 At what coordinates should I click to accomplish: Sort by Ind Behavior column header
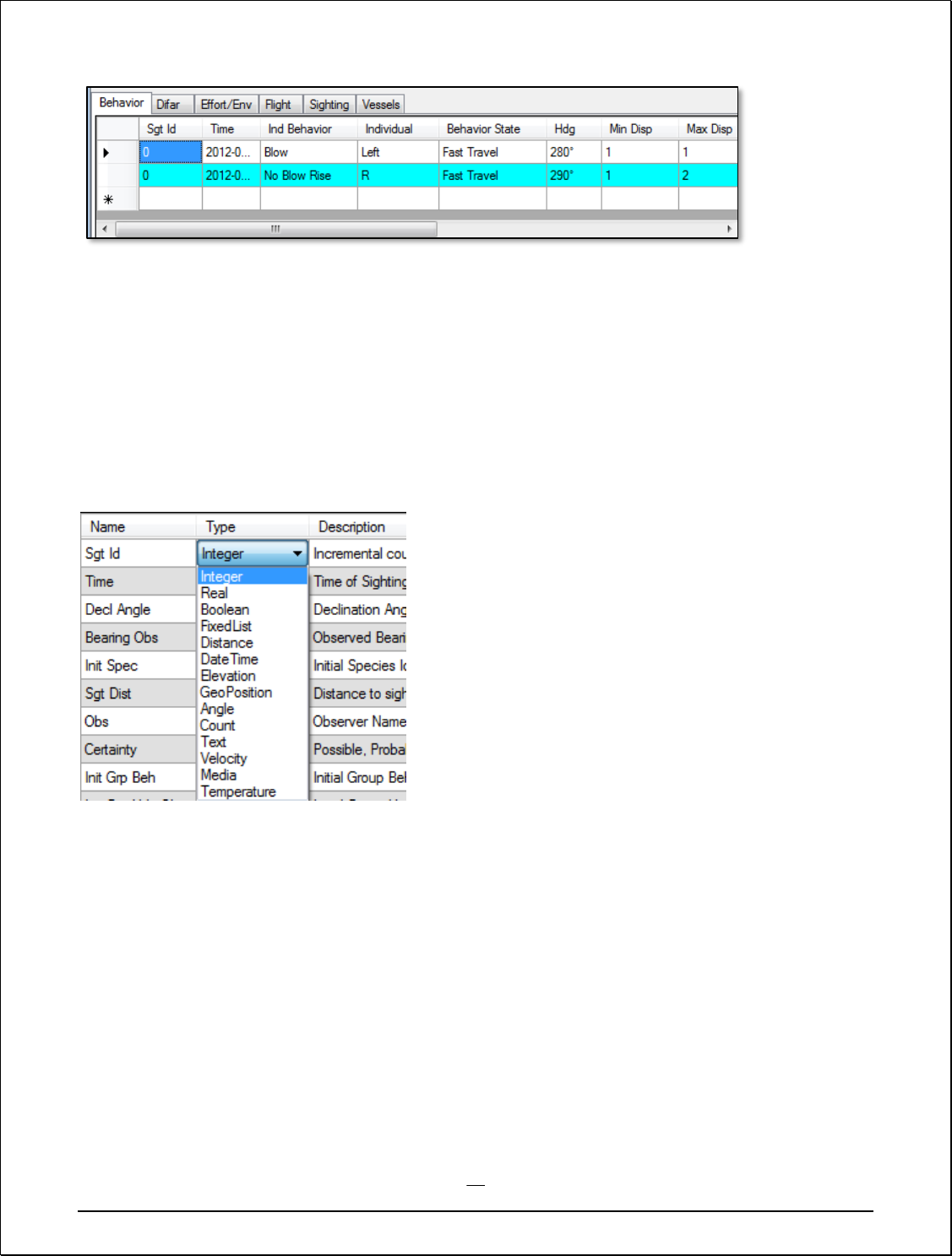tap(309, 128)
